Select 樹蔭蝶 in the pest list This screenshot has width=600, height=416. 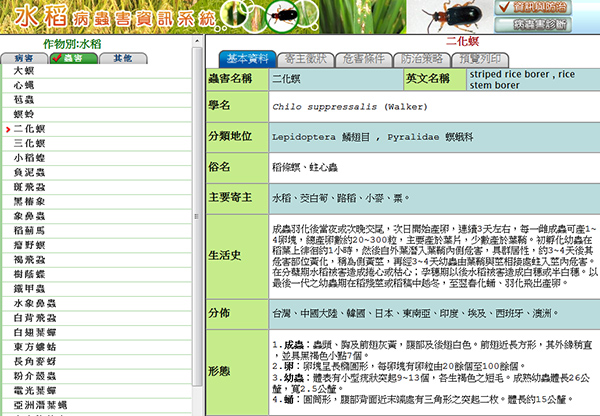tap(29, 274)
